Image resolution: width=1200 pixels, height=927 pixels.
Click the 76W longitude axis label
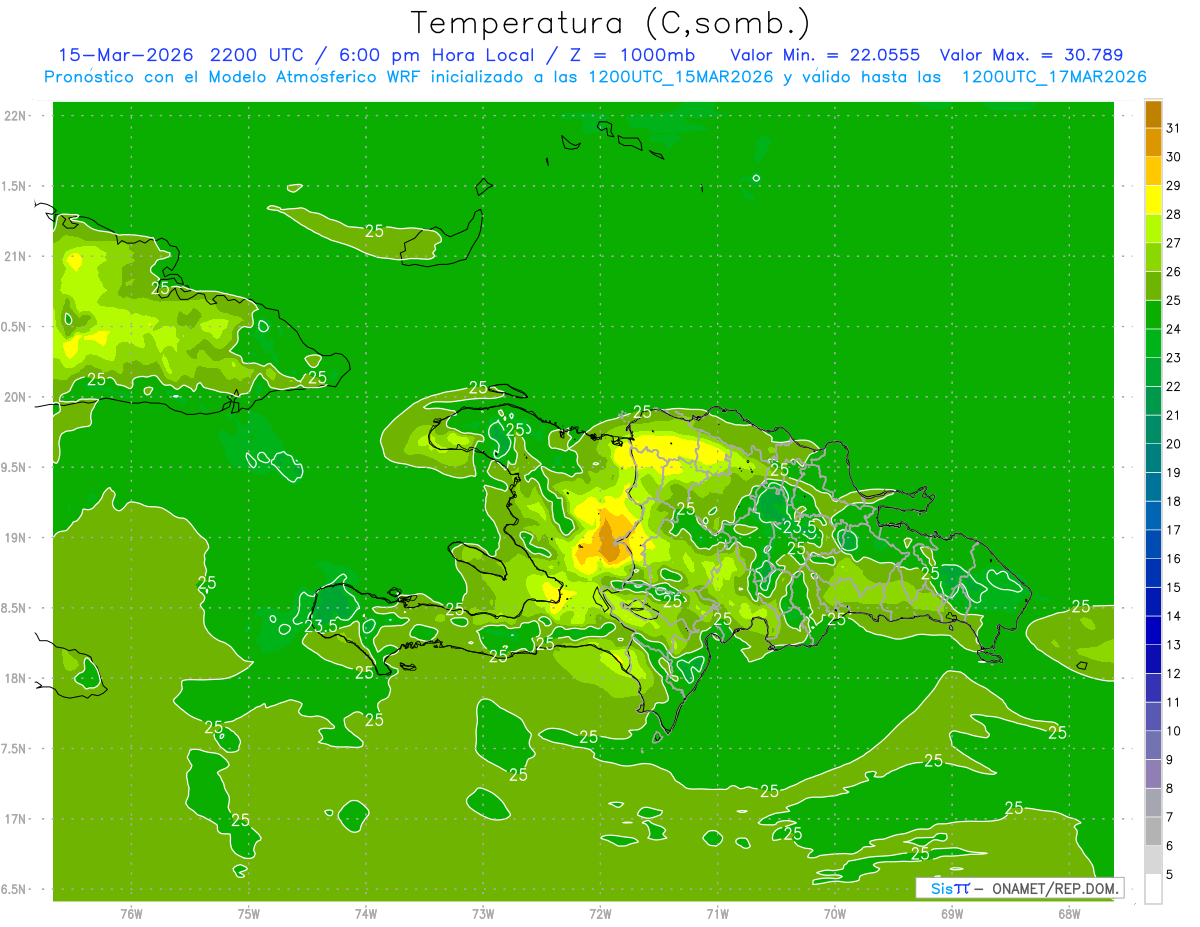pyautogui.click(x=131, y=913)
